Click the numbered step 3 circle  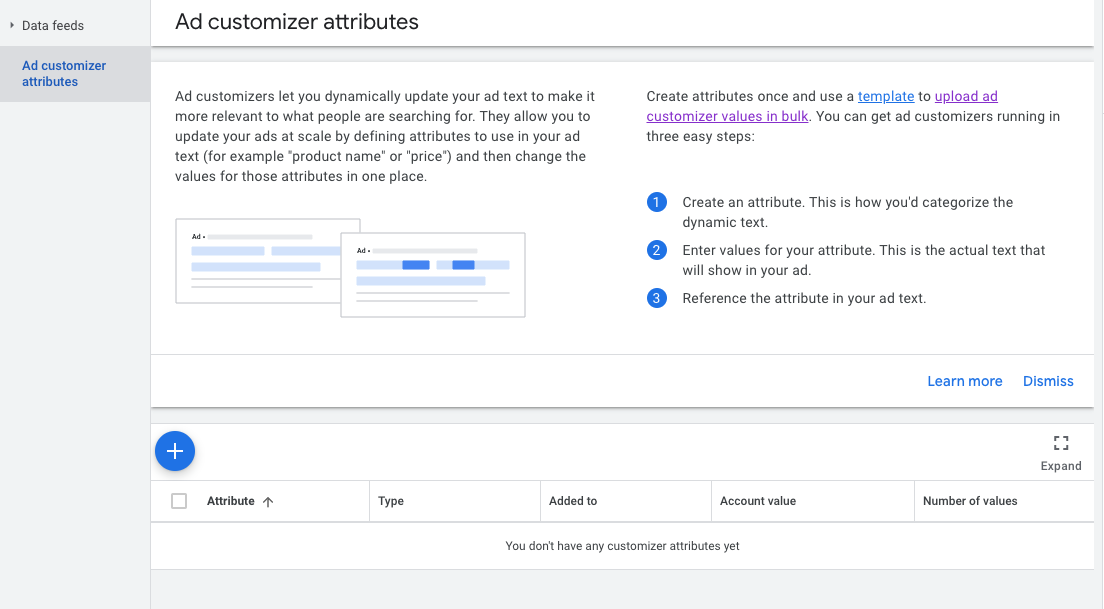tap(657, 298)
